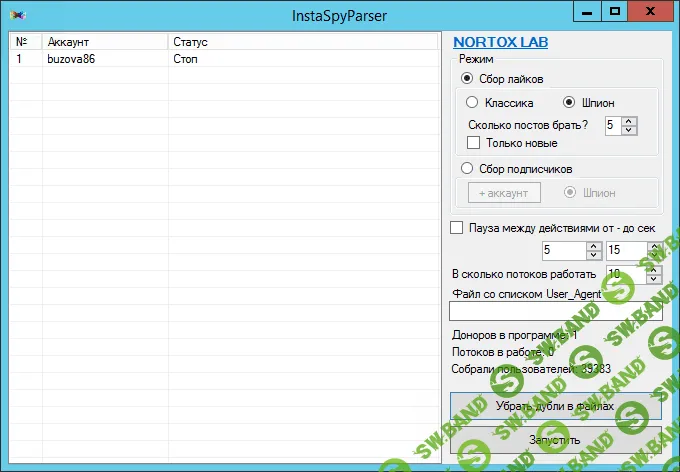Increase the pause maximum value 15 with up arrow
Screen dimensions: 680x472
pos(654,246)
